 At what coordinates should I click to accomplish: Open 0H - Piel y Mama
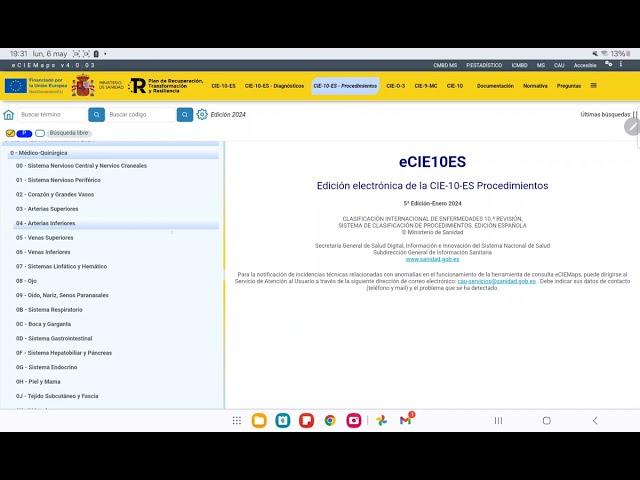[x=38, y=382]
